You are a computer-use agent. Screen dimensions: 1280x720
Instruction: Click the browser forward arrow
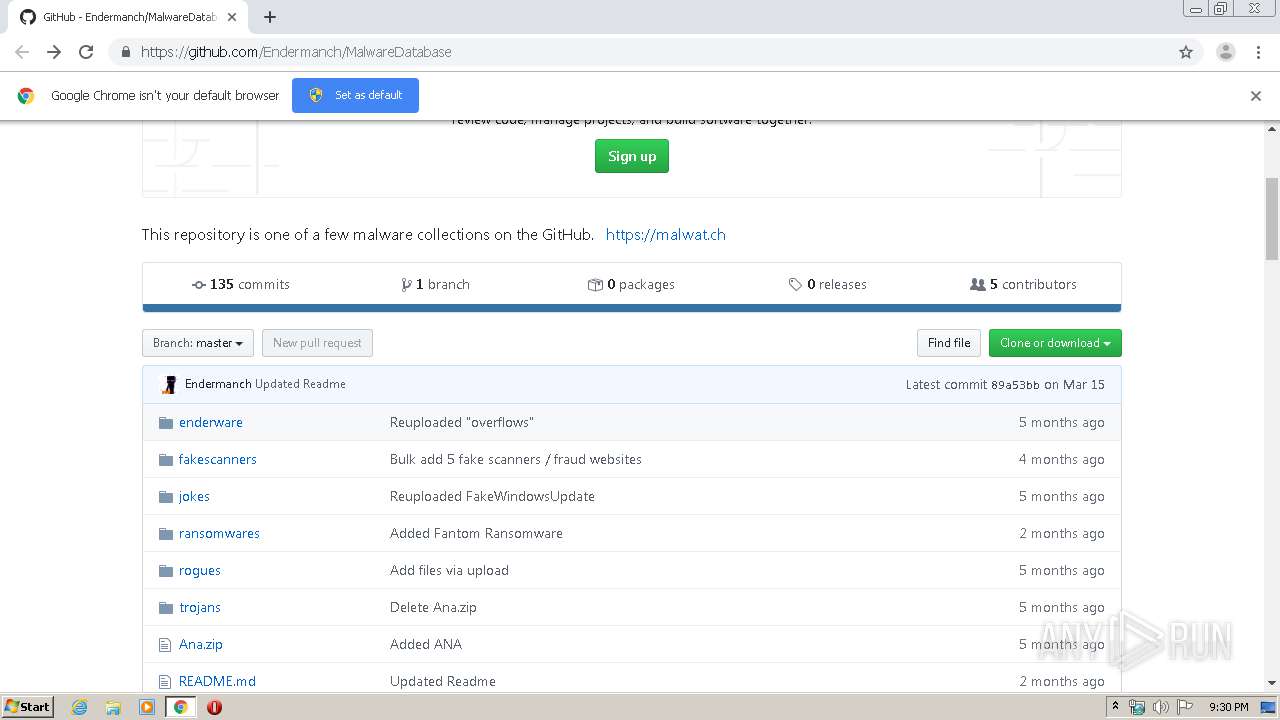[x=54, y=52]
